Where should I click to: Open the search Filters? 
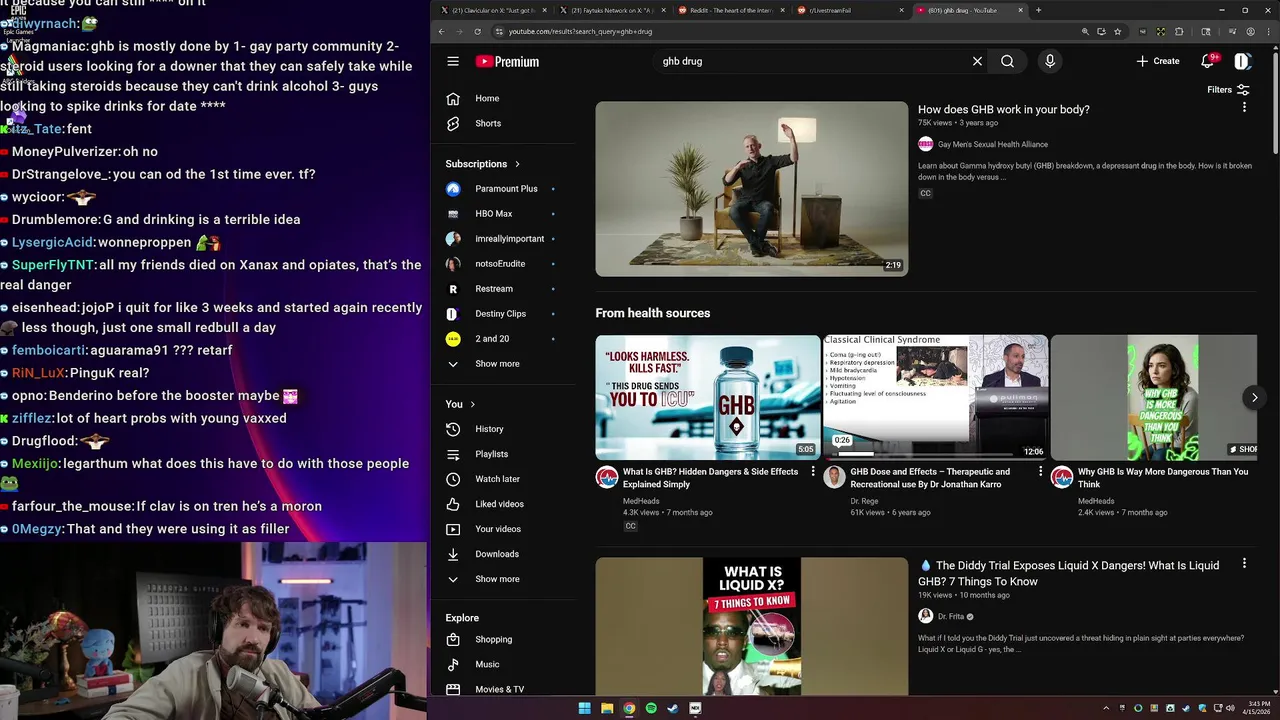click(1228, 90)
